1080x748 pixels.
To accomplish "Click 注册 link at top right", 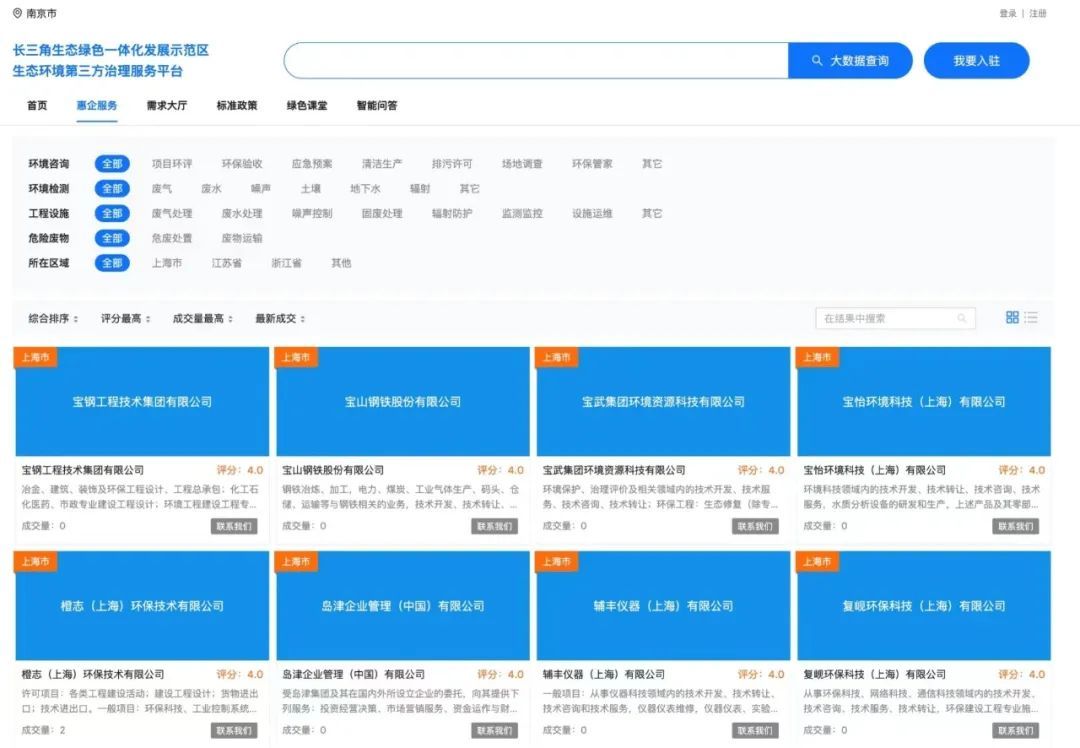I will [x=1037, y=13].
